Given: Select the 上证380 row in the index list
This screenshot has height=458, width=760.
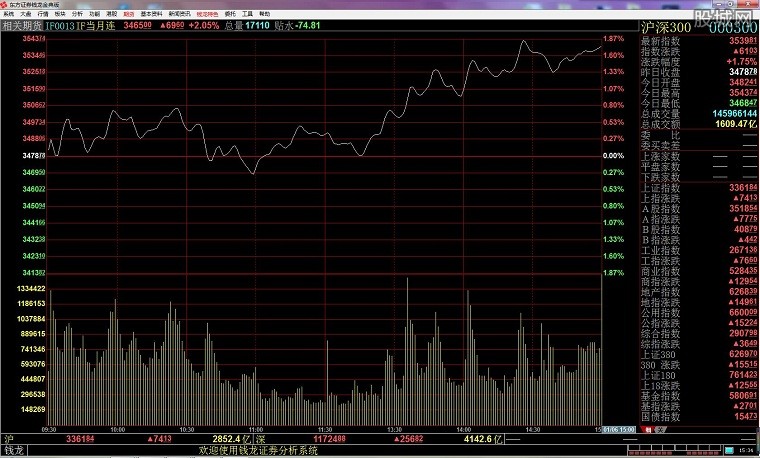Looking at the screenshot, I should pyautogui.click(x=660, y=353).
